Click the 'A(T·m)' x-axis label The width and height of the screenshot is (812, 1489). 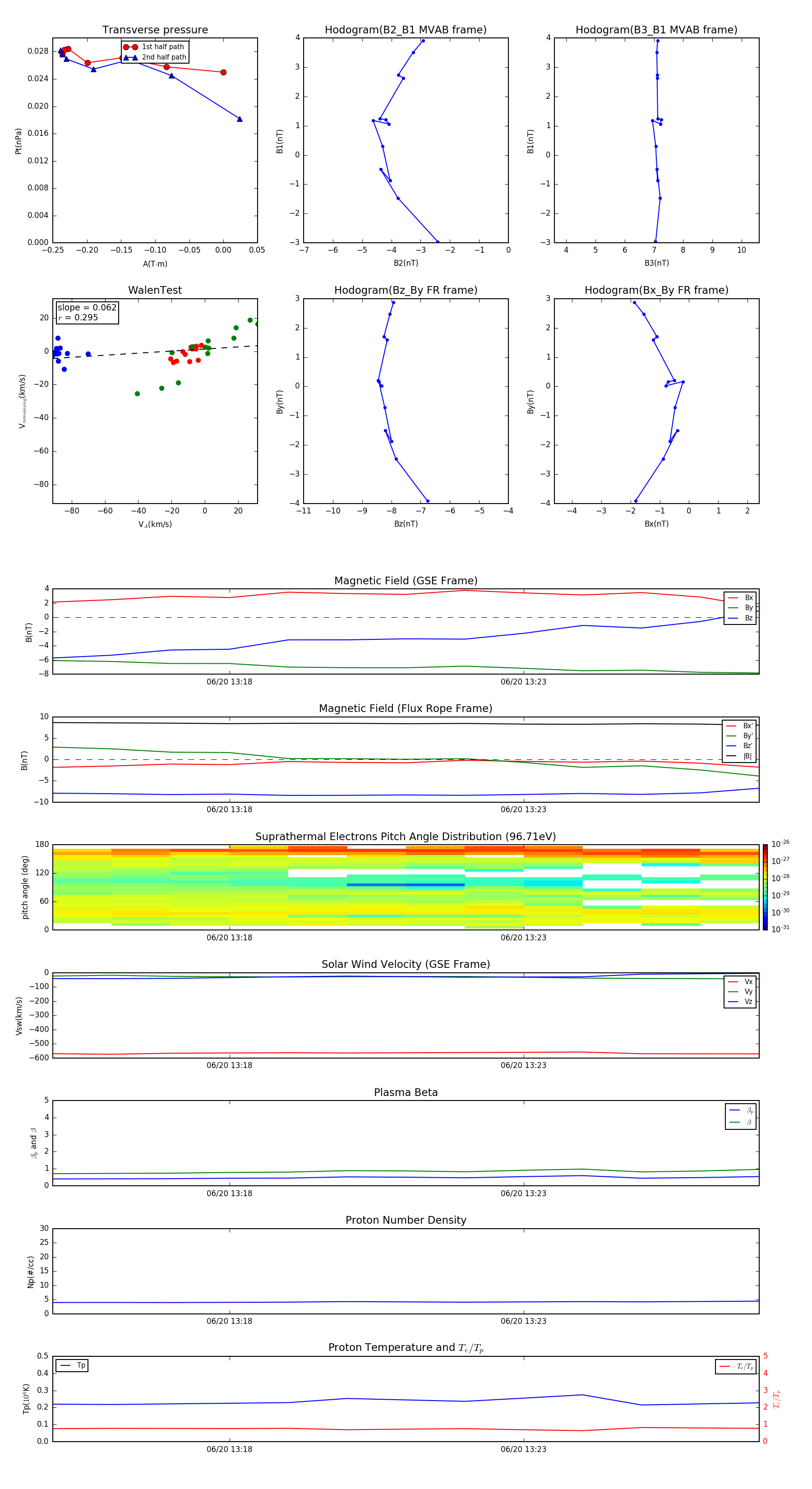point(155,264)
